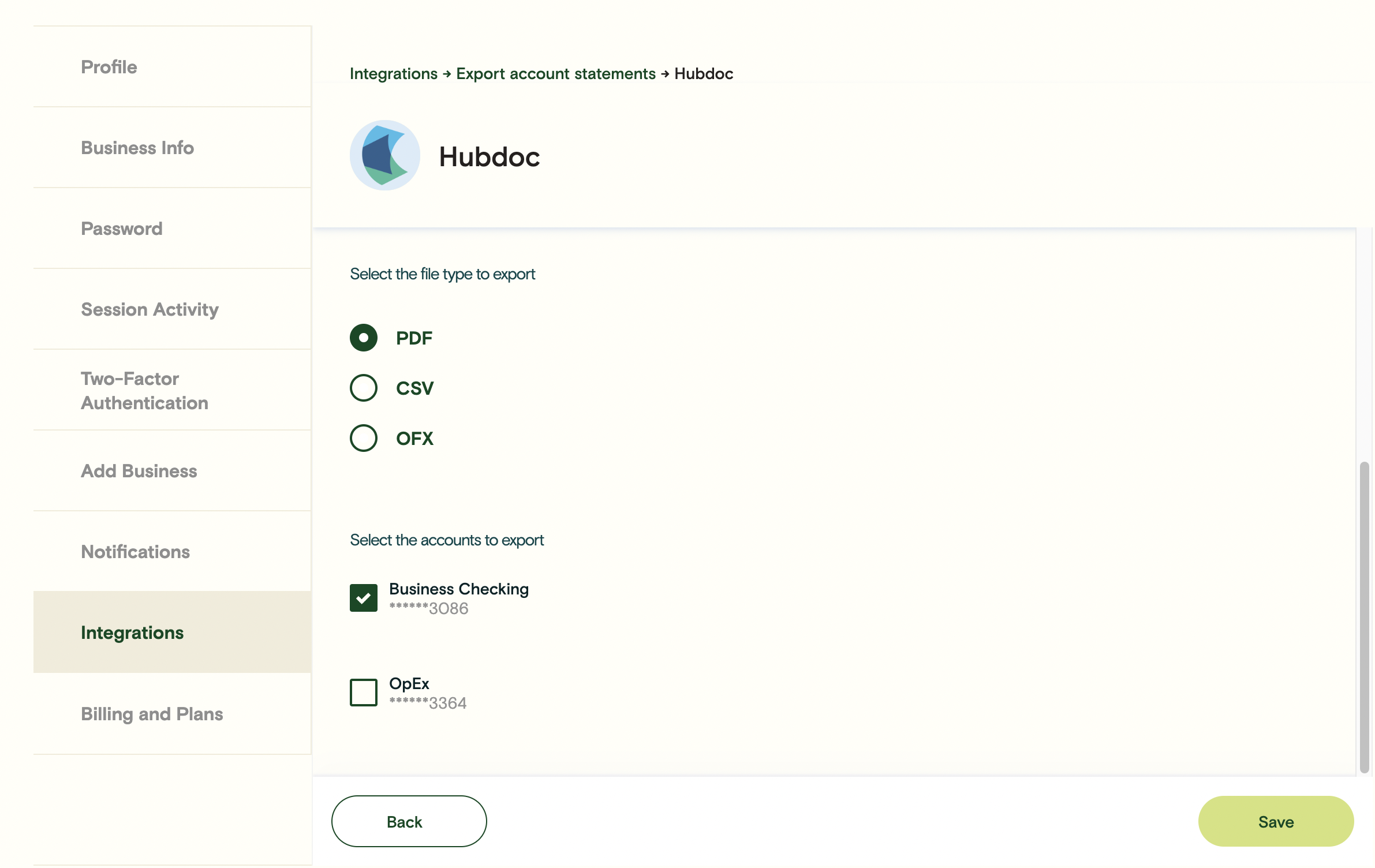Image resolution: width=1375 pixels, height=868 pixels.
Task: Enable the OpEx account for export
Action: (363, 692)
